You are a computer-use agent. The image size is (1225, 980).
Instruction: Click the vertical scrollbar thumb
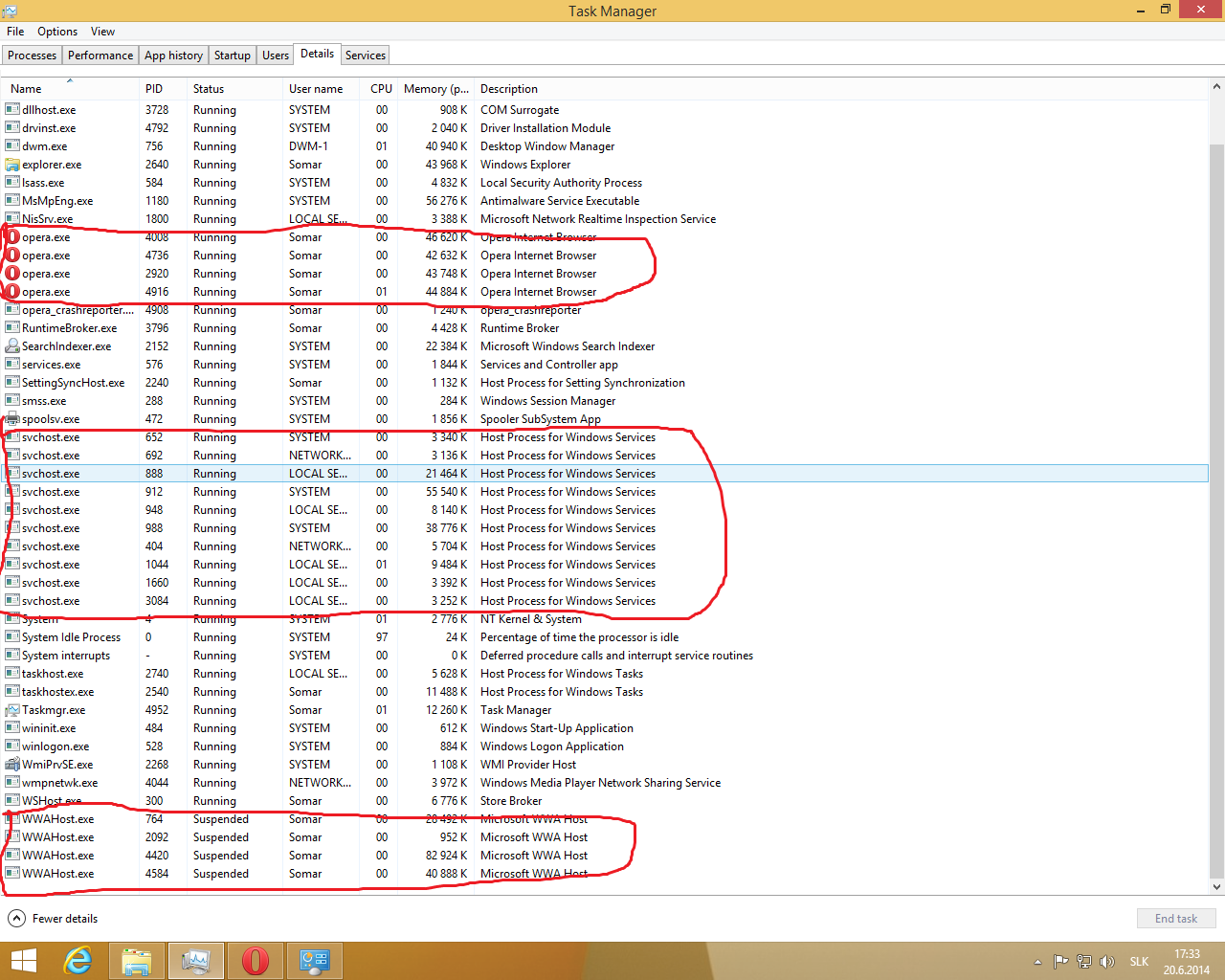pyautogui.click(x=1216, y=511)
